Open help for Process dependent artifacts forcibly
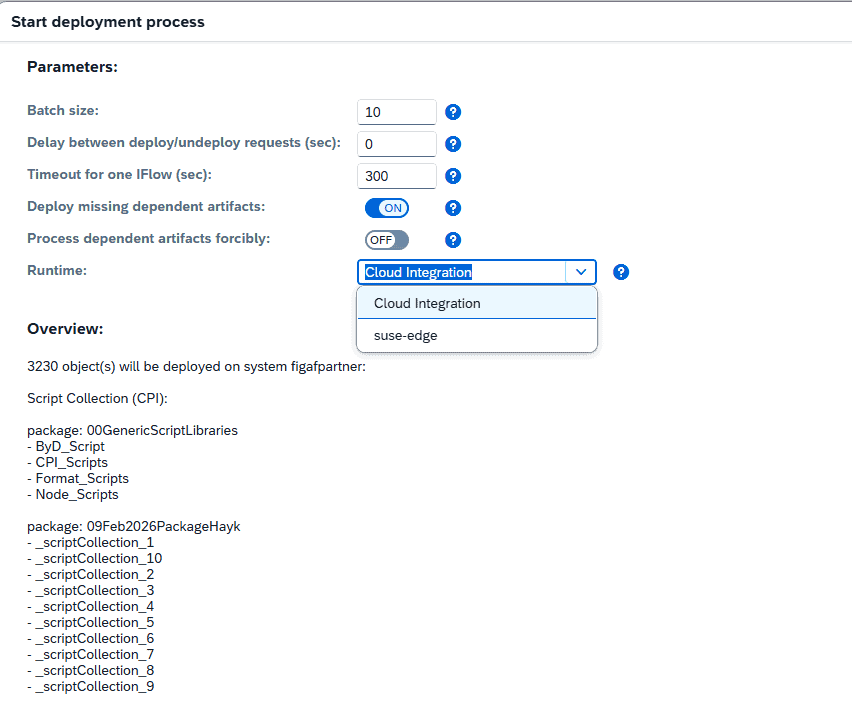Screen dimensions: 852x706 click(x=453, y=240)
